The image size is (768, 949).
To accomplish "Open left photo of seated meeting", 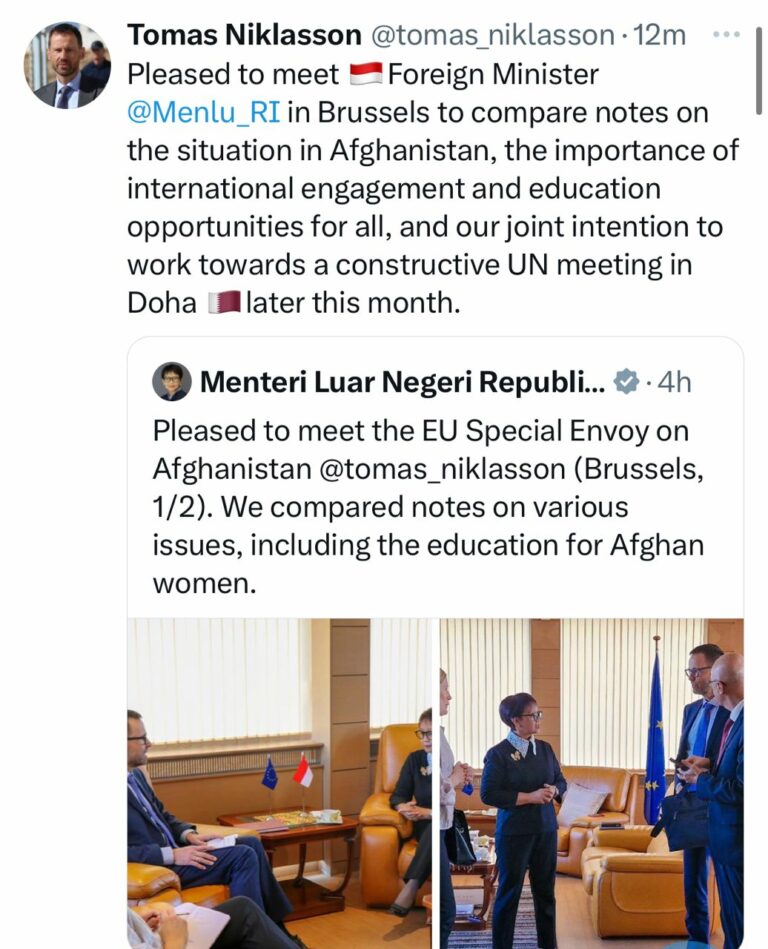I will click(x=279, y=783).
